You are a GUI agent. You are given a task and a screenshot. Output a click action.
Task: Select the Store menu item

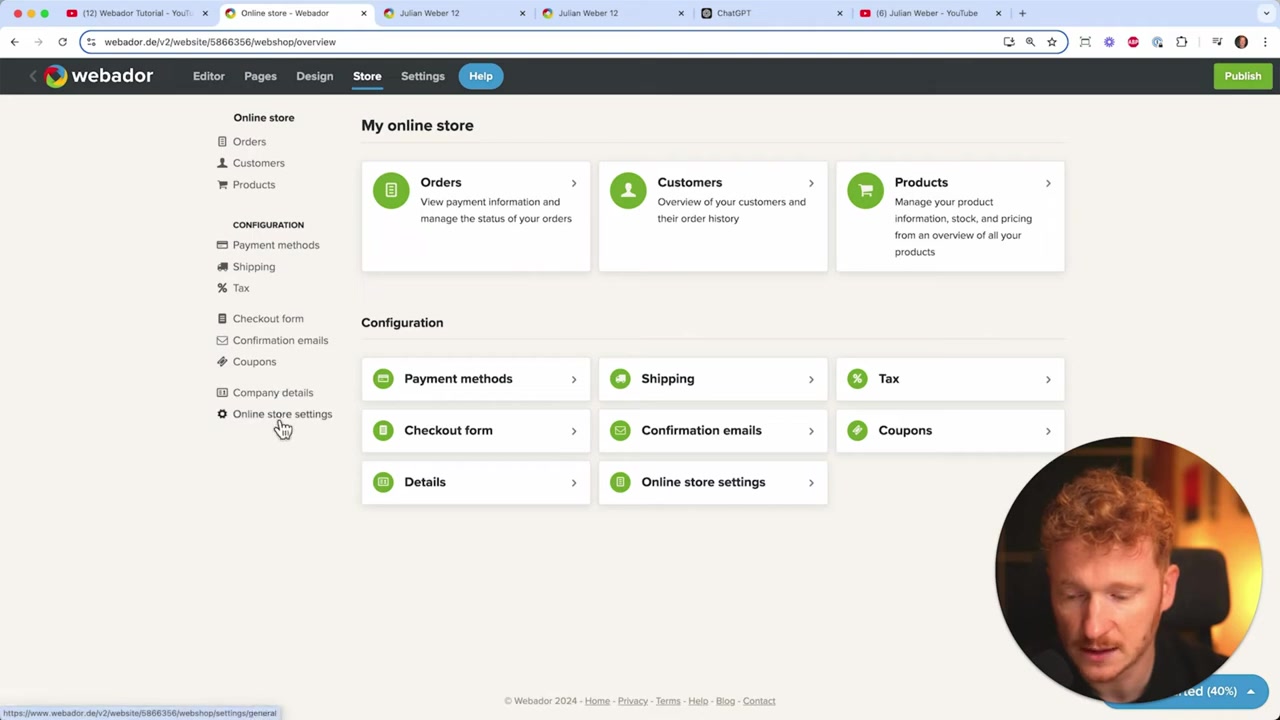click(x=367, y=76)
